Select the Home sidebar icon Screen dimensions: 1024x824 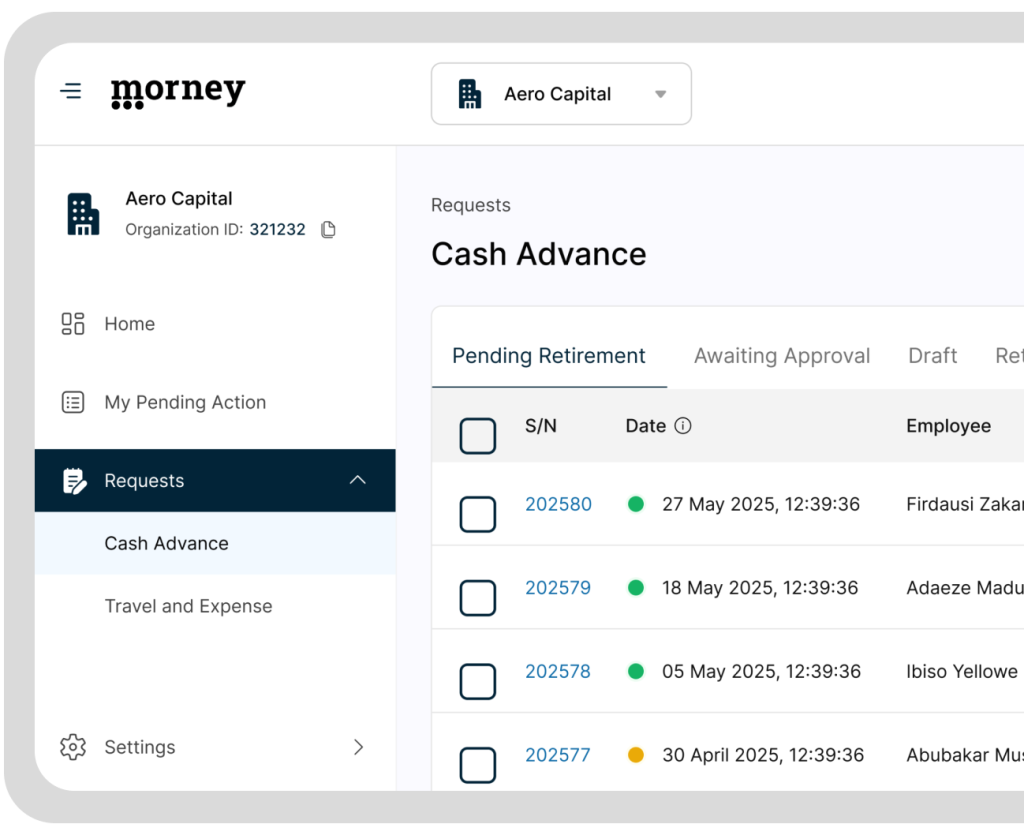point(71,323)
